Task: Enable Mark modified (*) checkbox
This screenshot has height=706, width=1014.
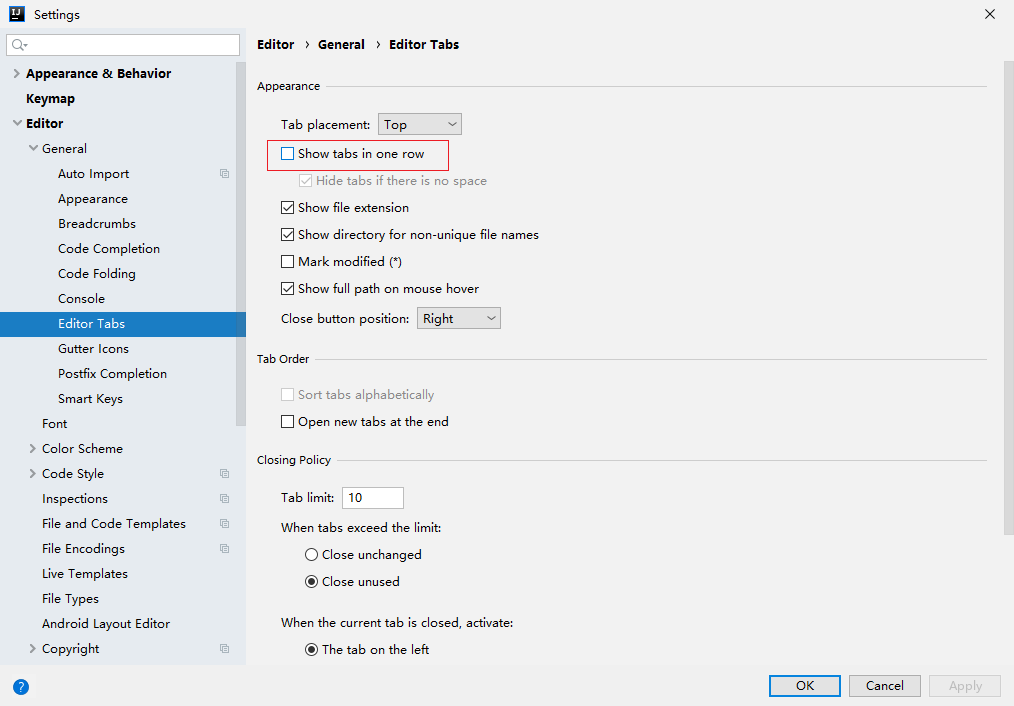Action: (287, 261)
